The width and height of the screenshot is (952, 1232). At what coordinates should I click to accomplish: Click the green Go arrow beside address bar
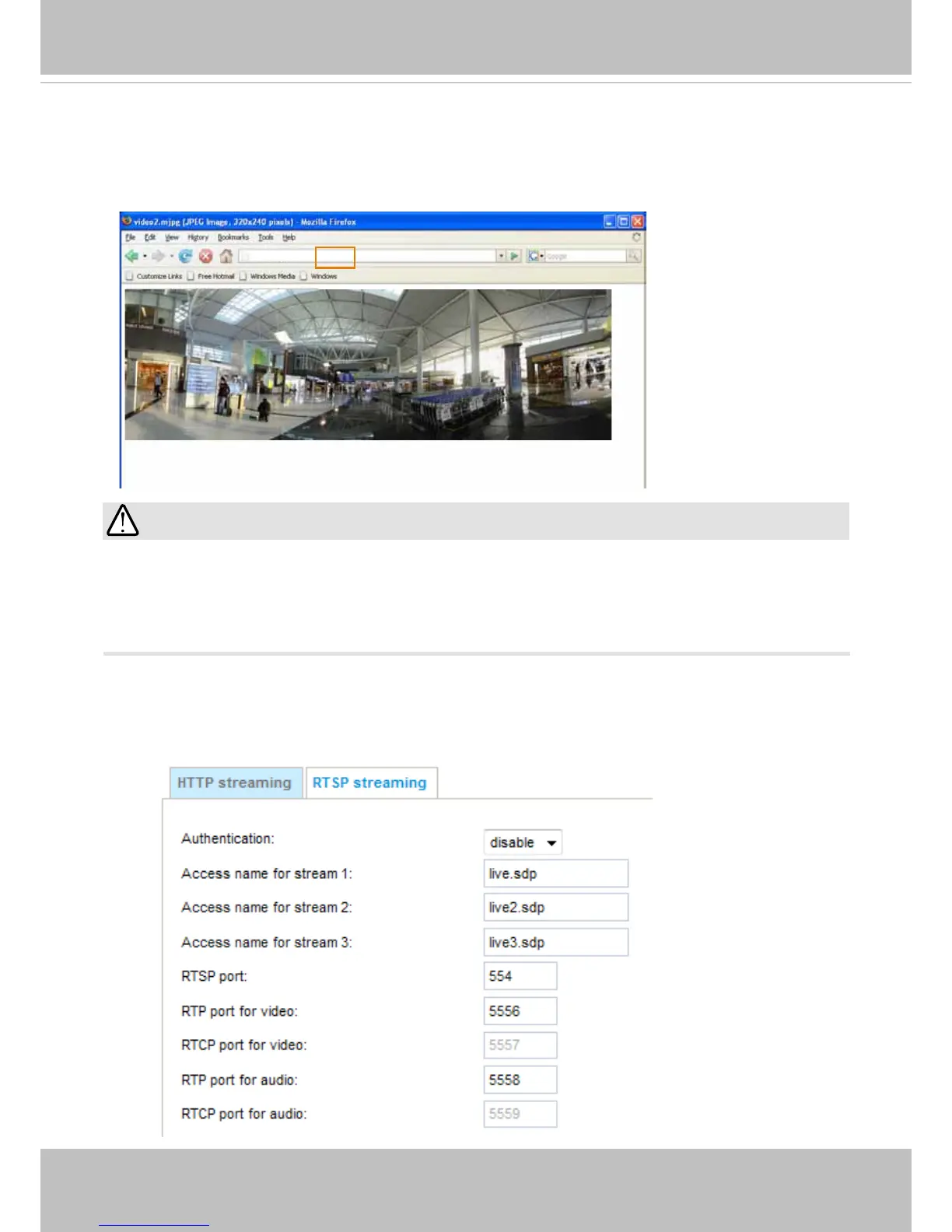coord(514,256)
